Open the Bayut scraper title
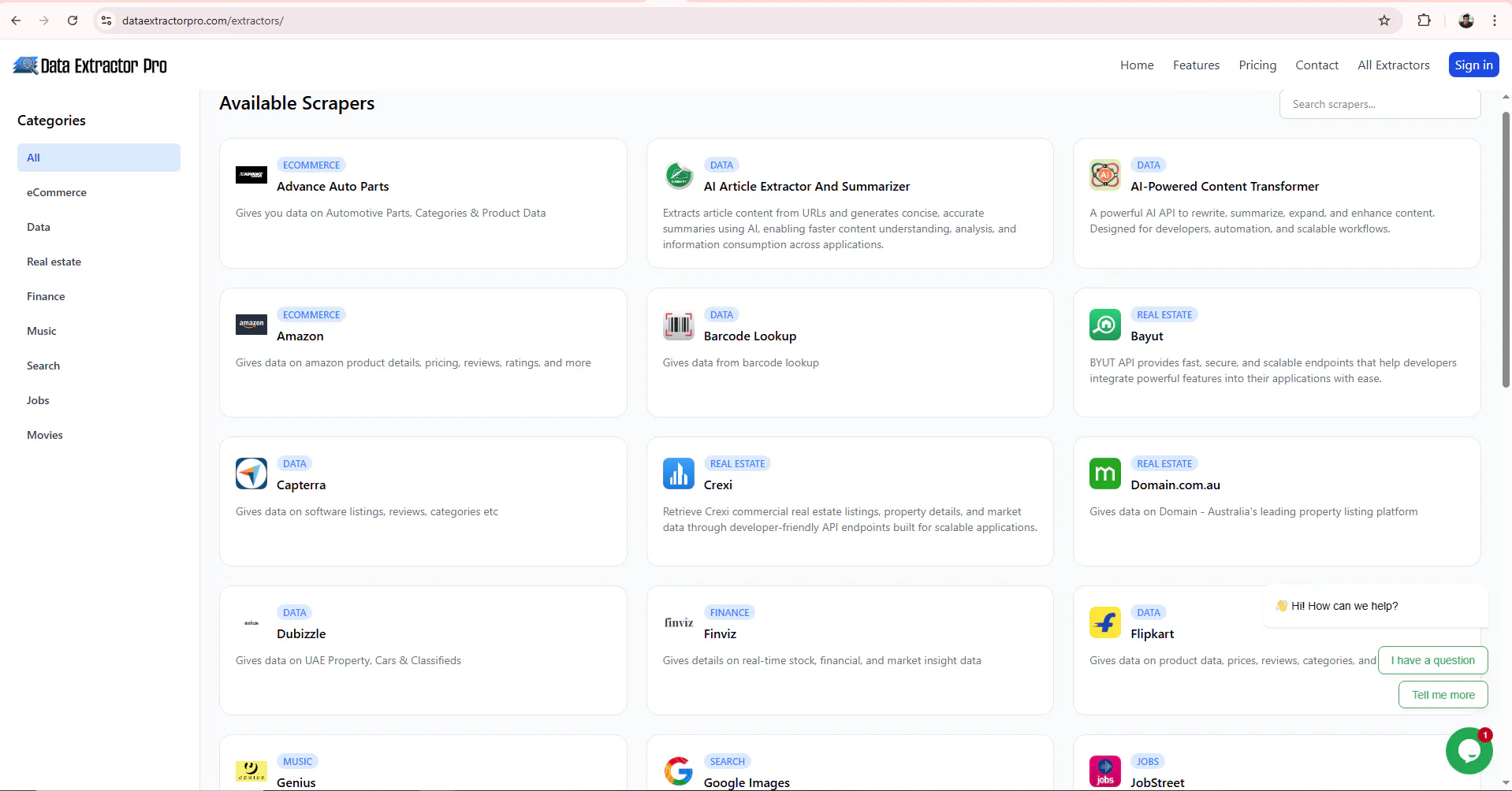 click(x=1146, y=336)
